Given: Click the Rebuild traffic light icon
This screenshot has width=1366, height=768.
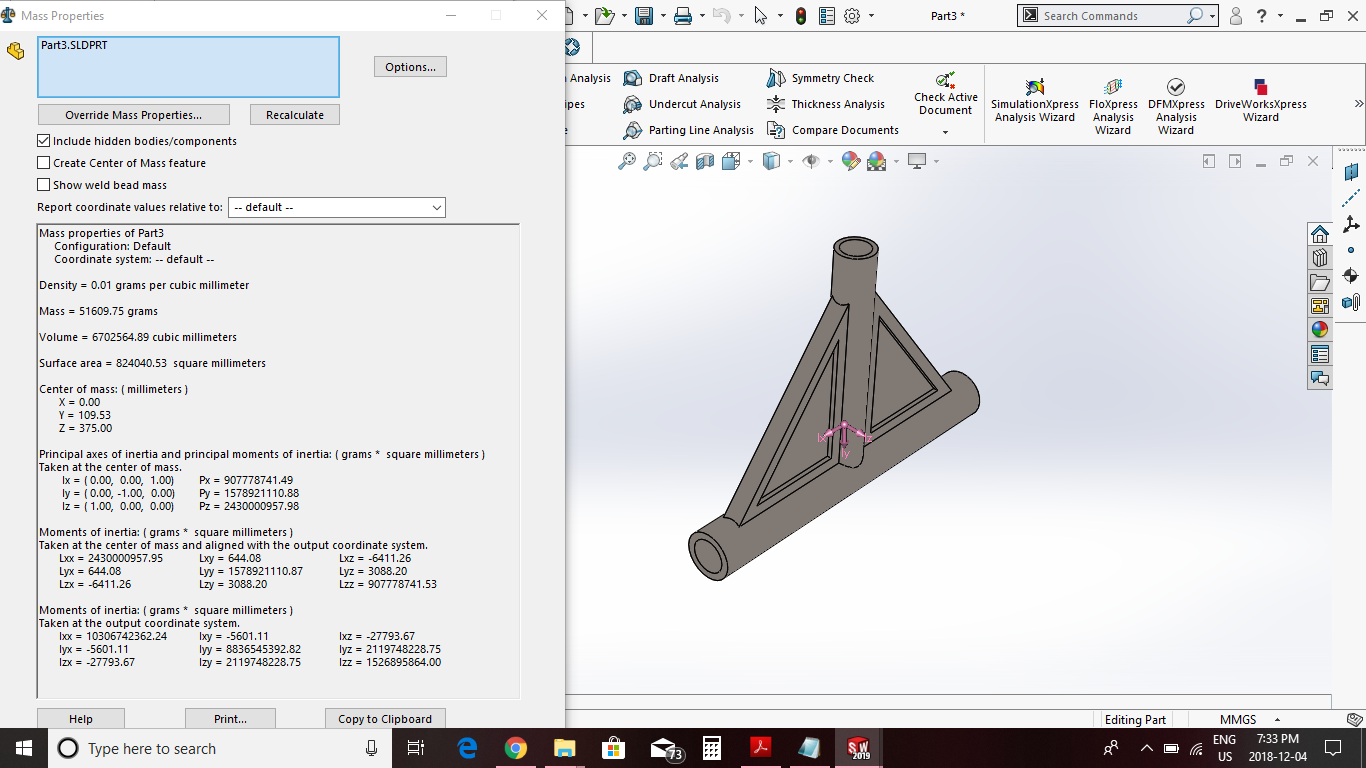Looking at the screenshot, I should (x=801, y=16).
